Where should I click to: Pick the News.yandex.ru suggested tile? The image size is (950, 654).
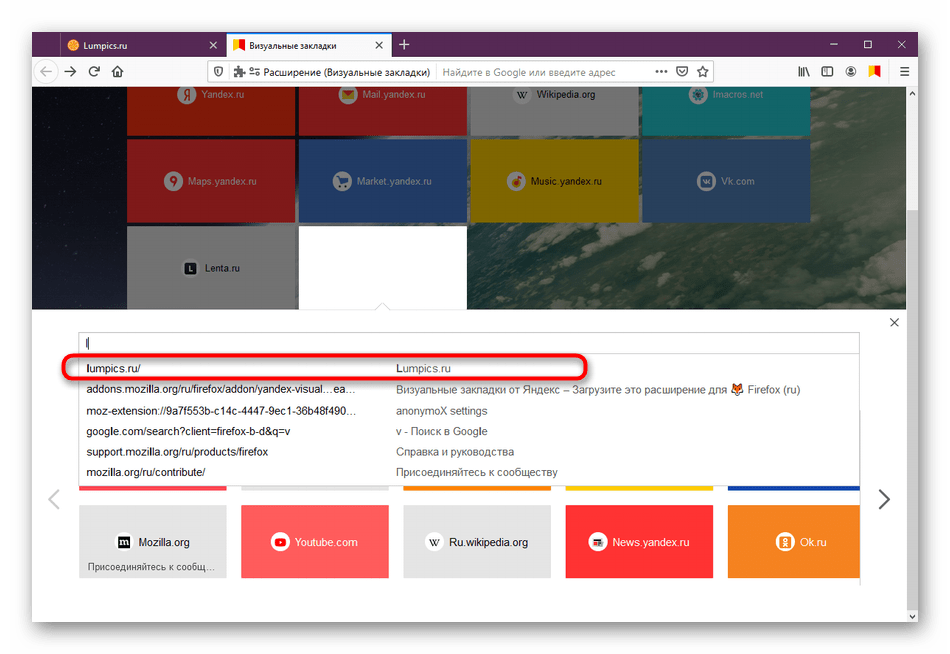pos(639,542)
